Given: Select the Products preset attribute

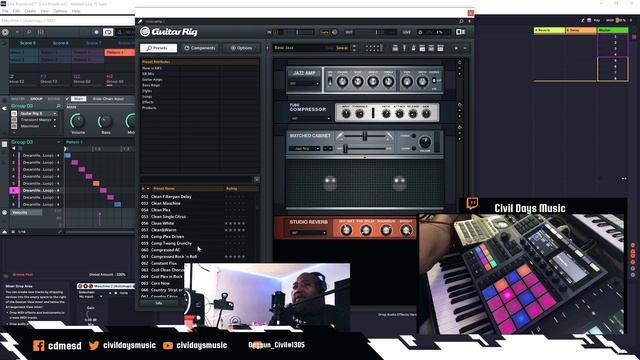Looking at the screenshot, I should (149, 108).
